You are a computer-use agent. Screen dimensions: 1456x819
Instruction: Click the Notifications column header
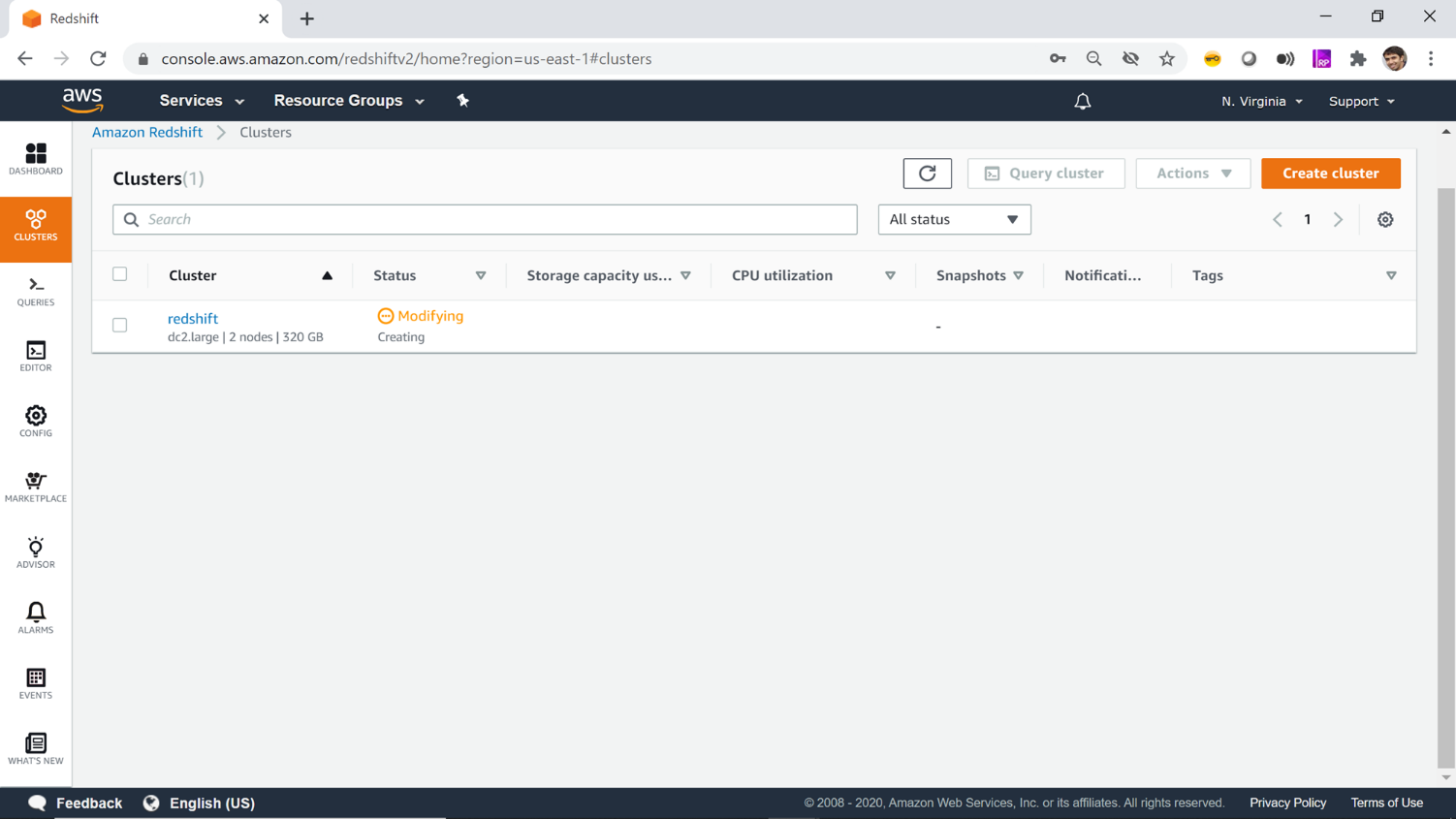click(x=1103, y=276)
